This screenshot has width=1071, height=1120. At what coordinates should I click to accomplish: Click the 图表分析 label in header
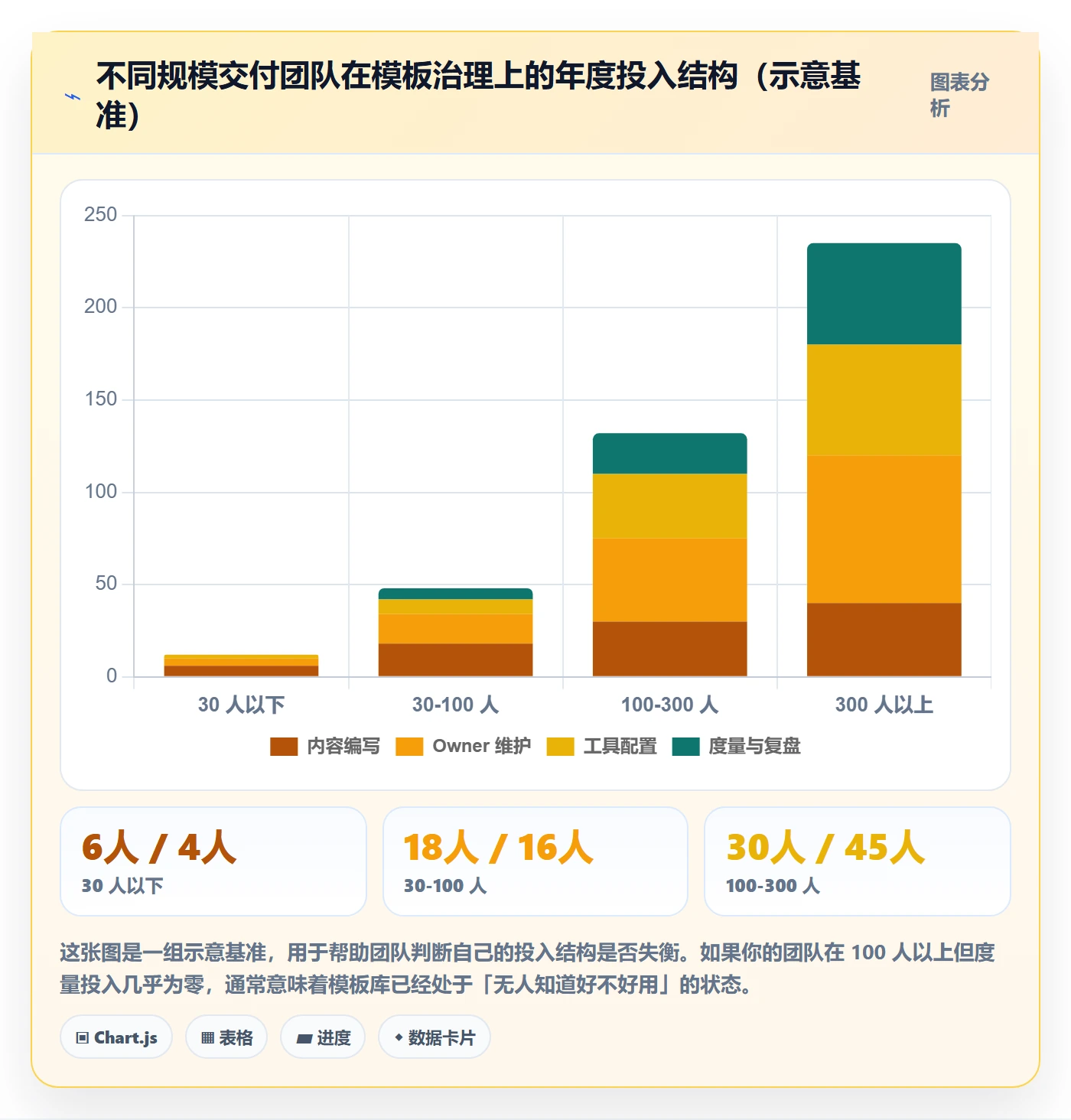(959, 95)
